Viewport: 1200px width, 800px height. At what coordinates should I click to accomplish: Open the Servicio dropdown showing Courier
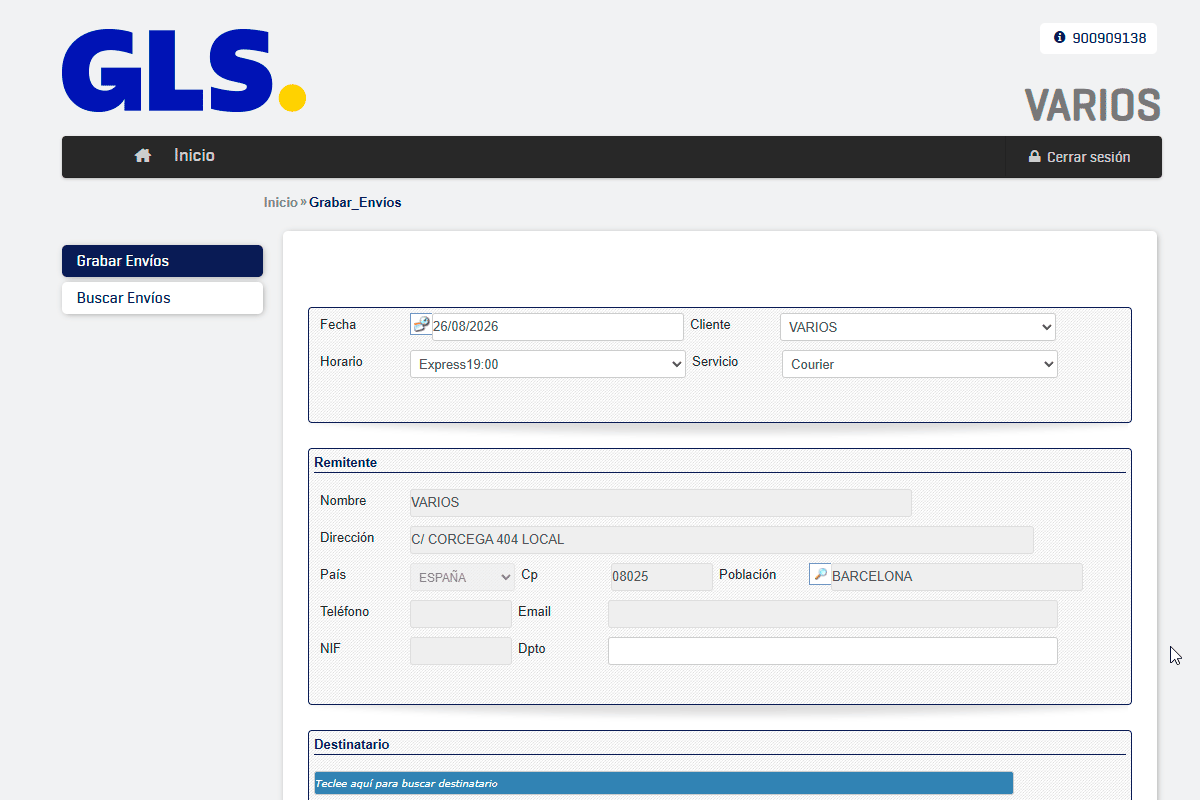(x=920, y=364)
